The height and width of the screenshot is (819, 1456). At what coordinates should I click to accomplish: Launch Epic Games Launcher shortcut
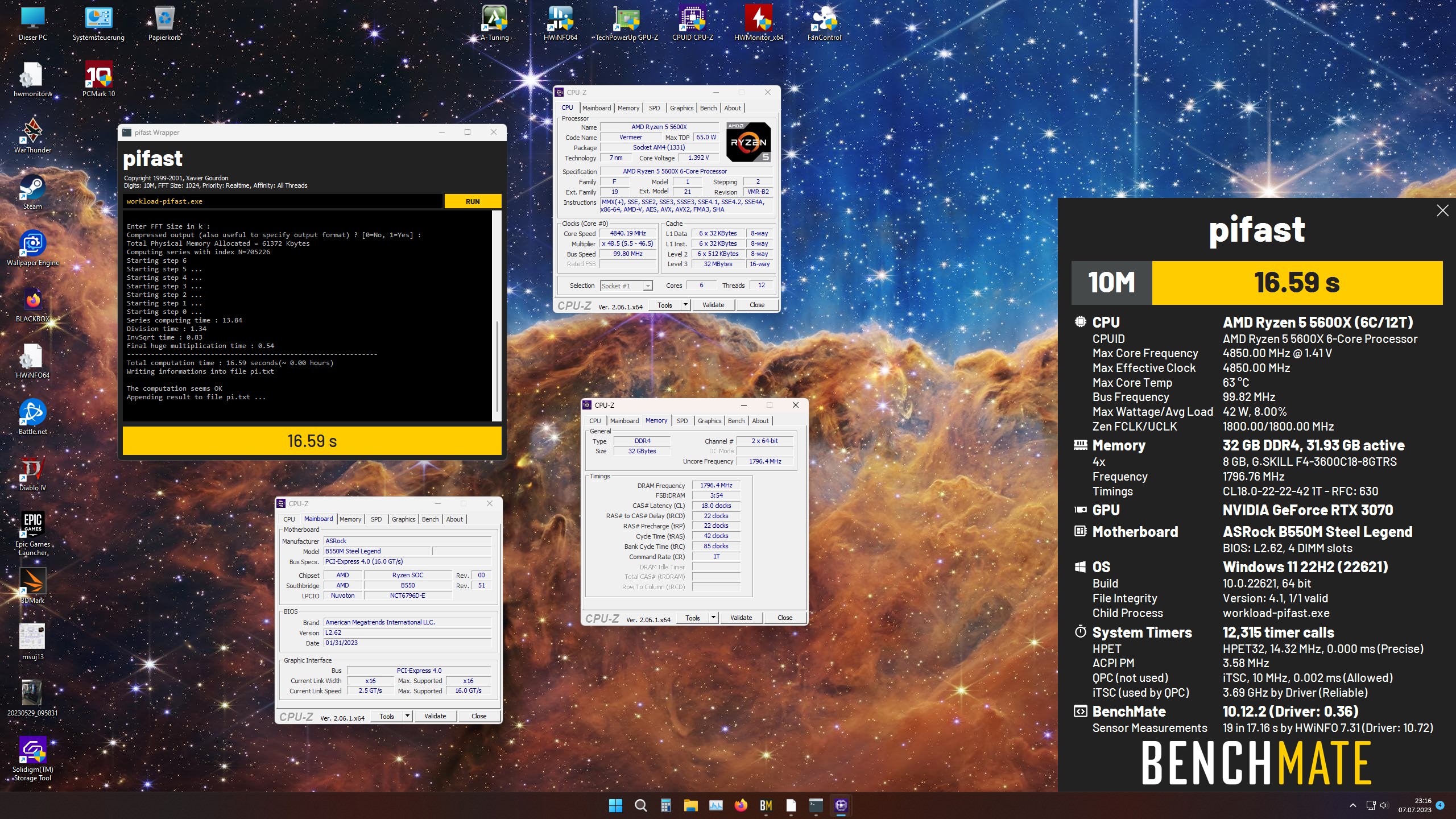point(32,533)
